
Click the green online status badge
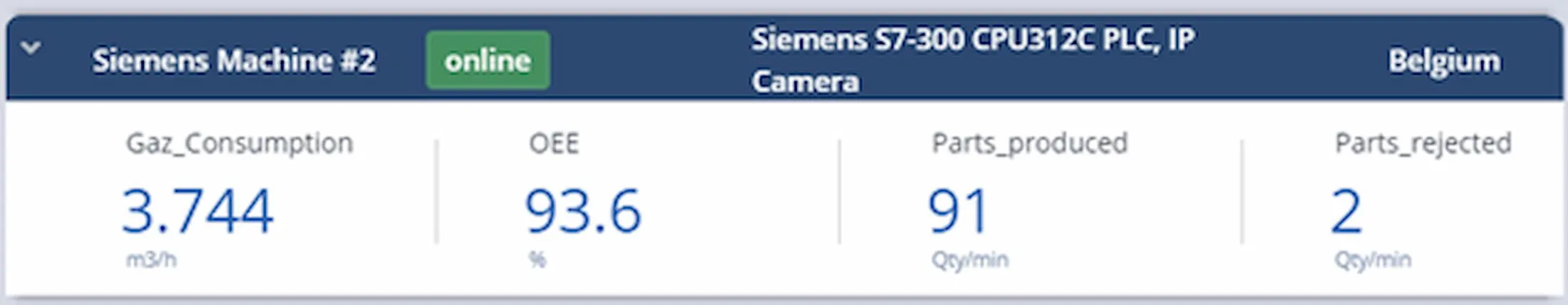488,61
